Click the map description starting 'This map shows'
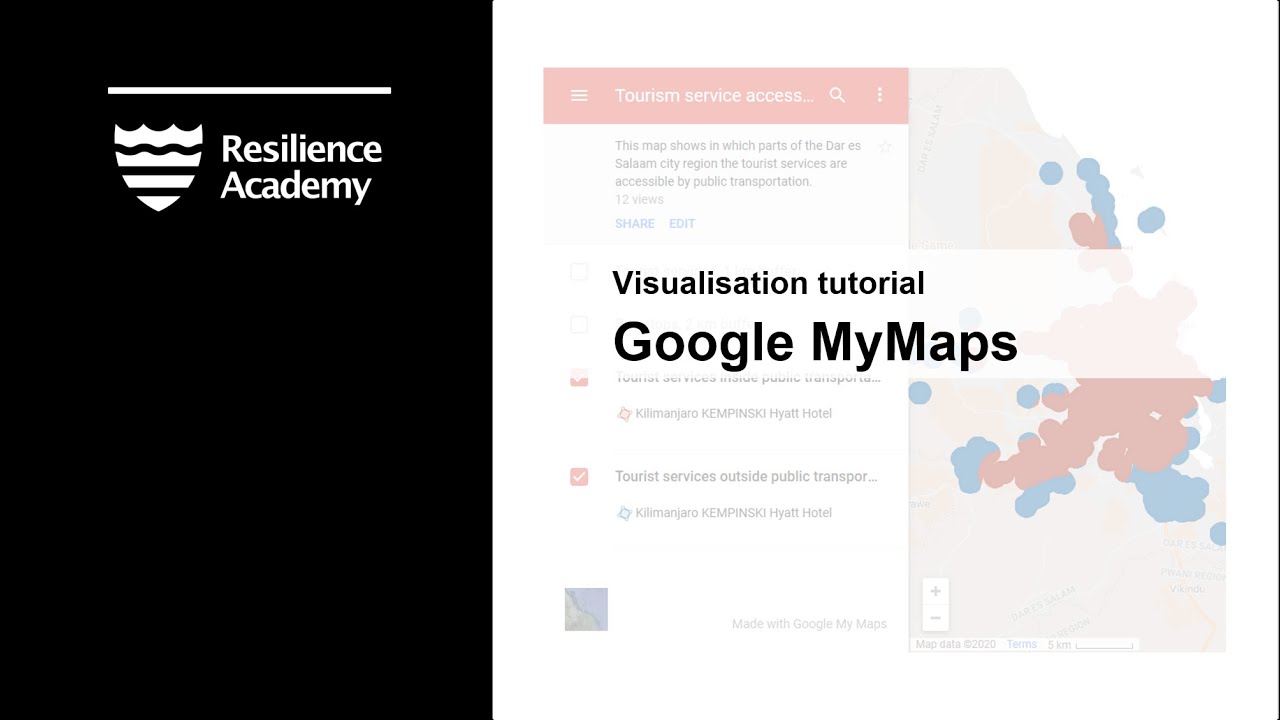Viewport: 1280px width, 720px height. point(738,164)
